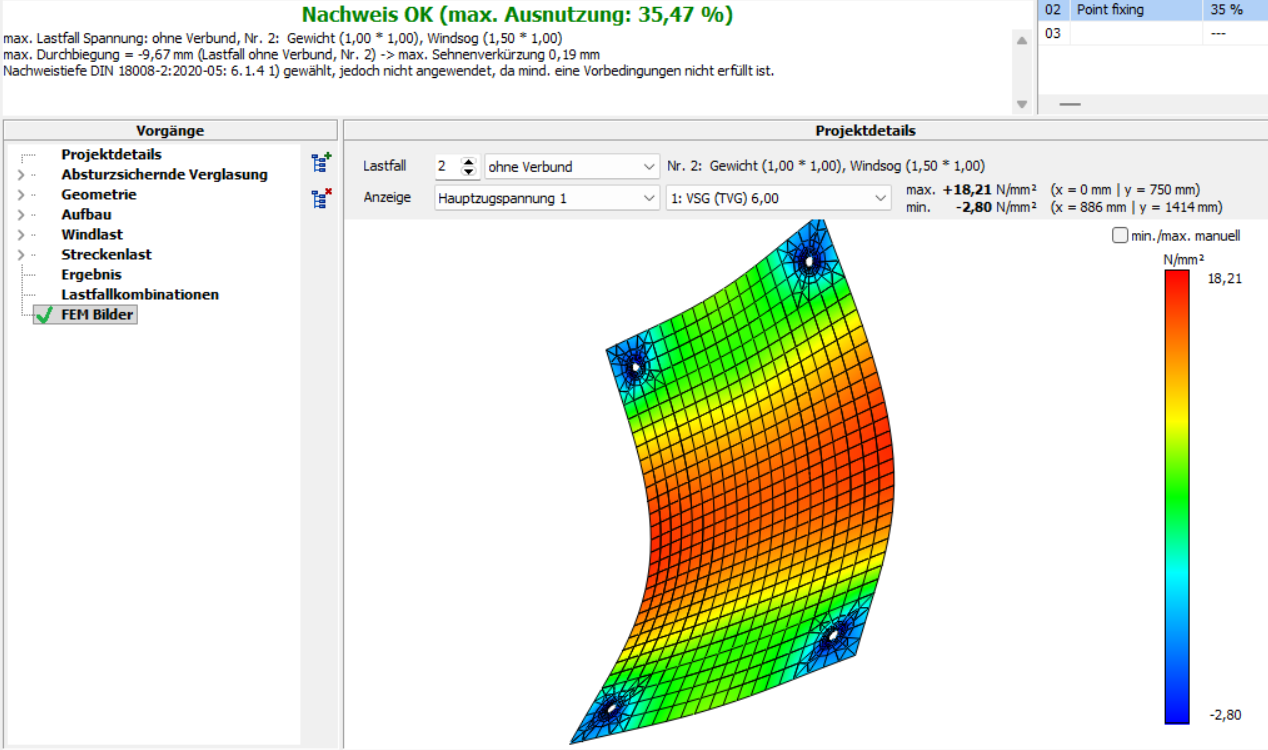Click the horizontal scrollbar under the table
Image resolution: width=1268 pixels, height=750 pixels.
coord(1153,104)
